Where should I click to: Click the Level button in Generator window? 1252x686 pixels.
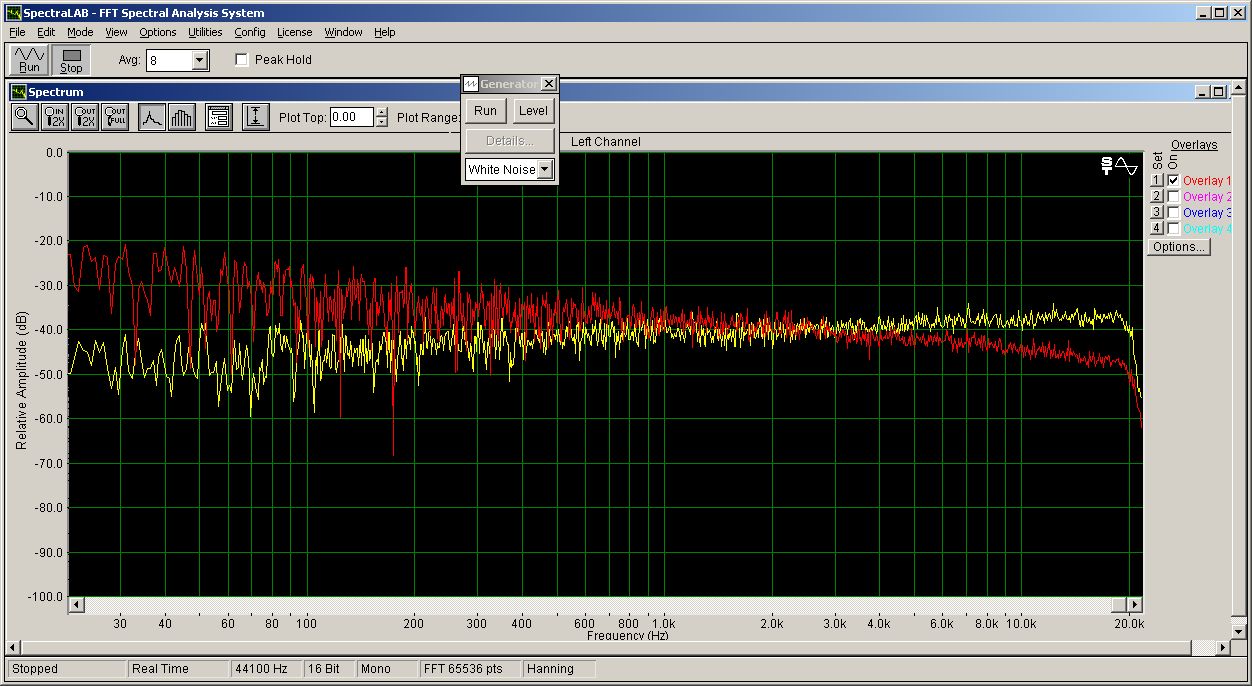pos(533,111)
